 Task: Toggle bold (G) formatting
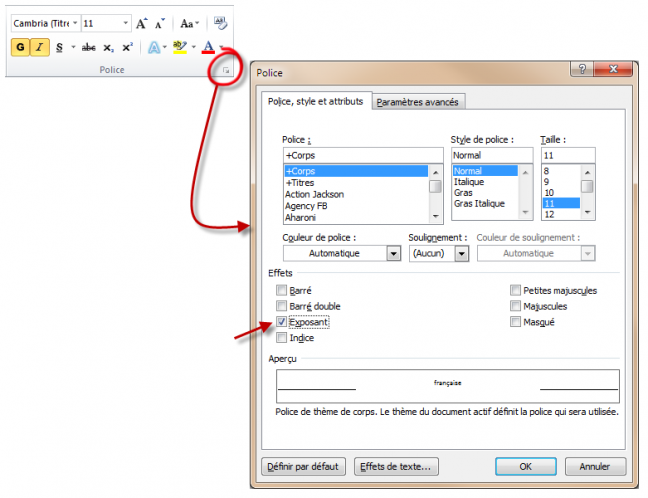point(21,47)
